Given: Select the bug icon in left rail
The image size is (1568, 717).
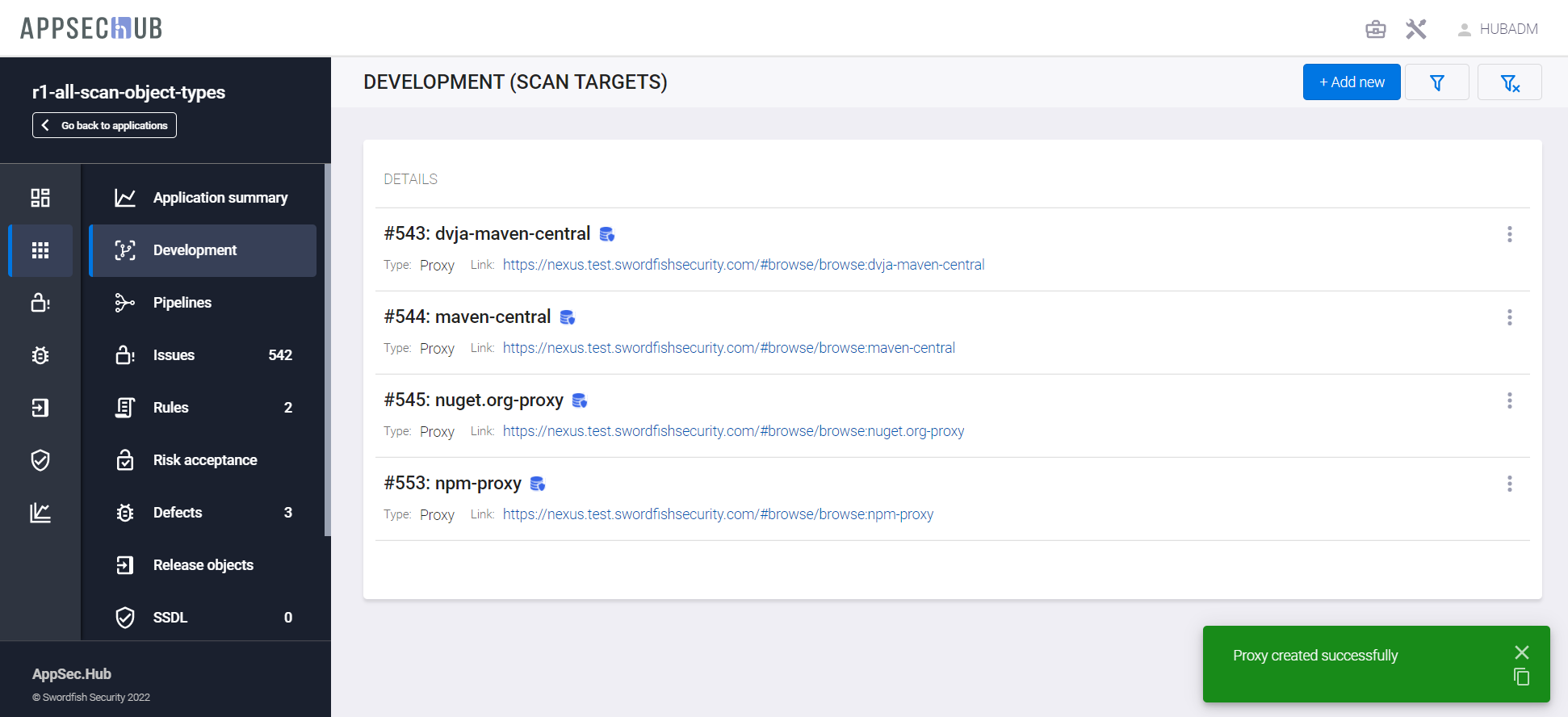Looking at the screenshot, I should pyautogui.click(x=40, y=355).
